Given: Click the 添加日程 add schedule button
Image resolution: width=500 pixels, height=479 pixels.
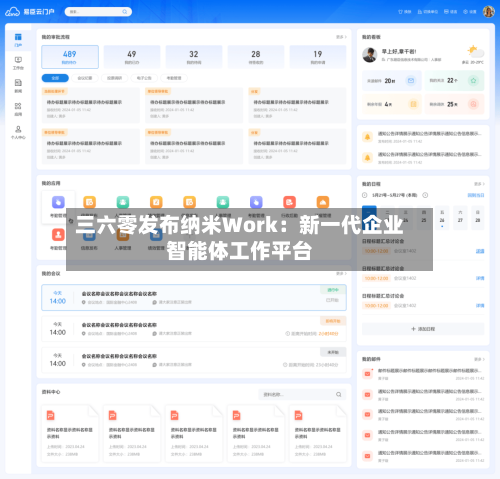Looking at the screenshot, I should tap(423, 329).
